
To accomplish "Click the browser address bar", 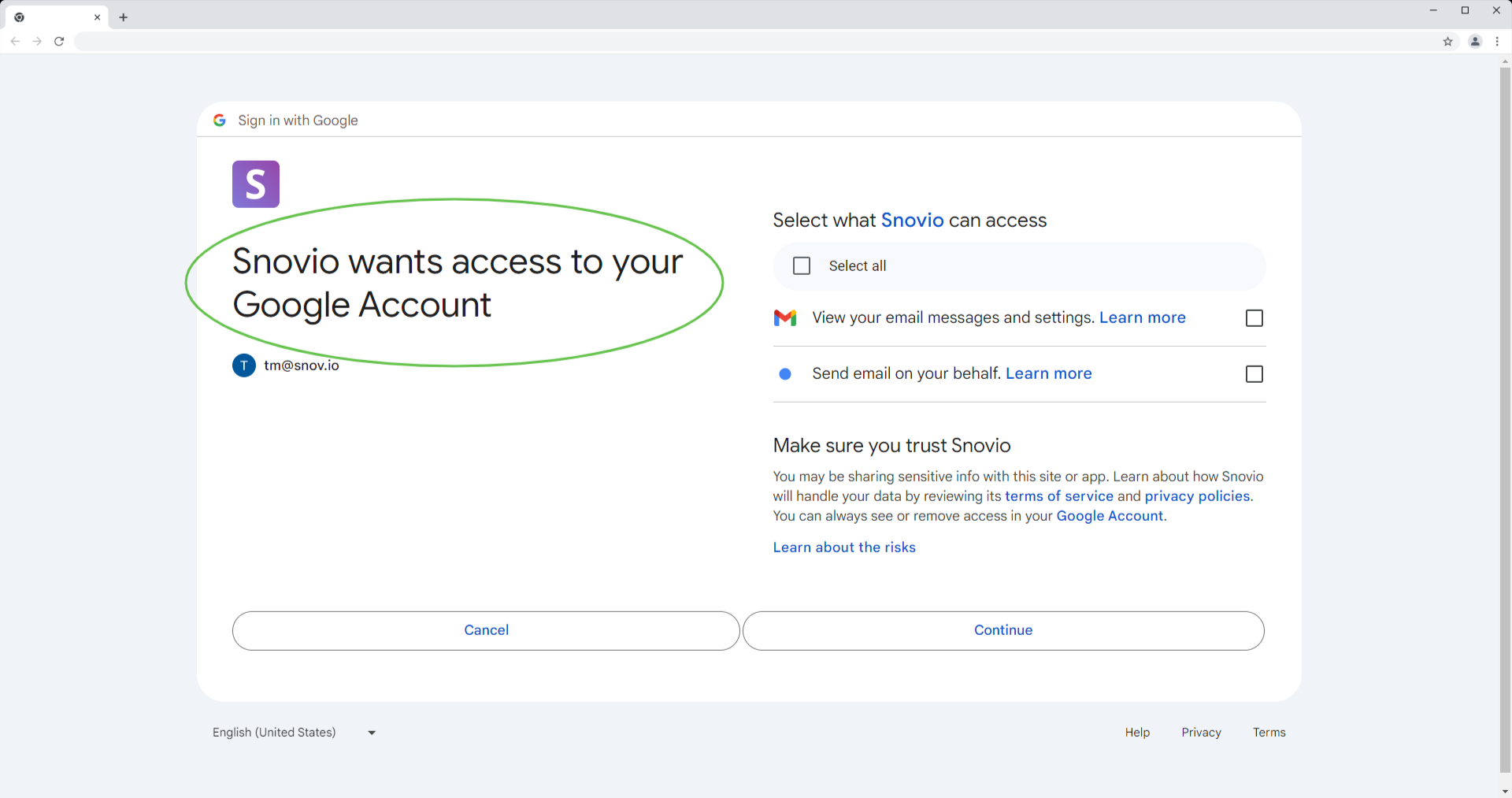I will [756, 42].
